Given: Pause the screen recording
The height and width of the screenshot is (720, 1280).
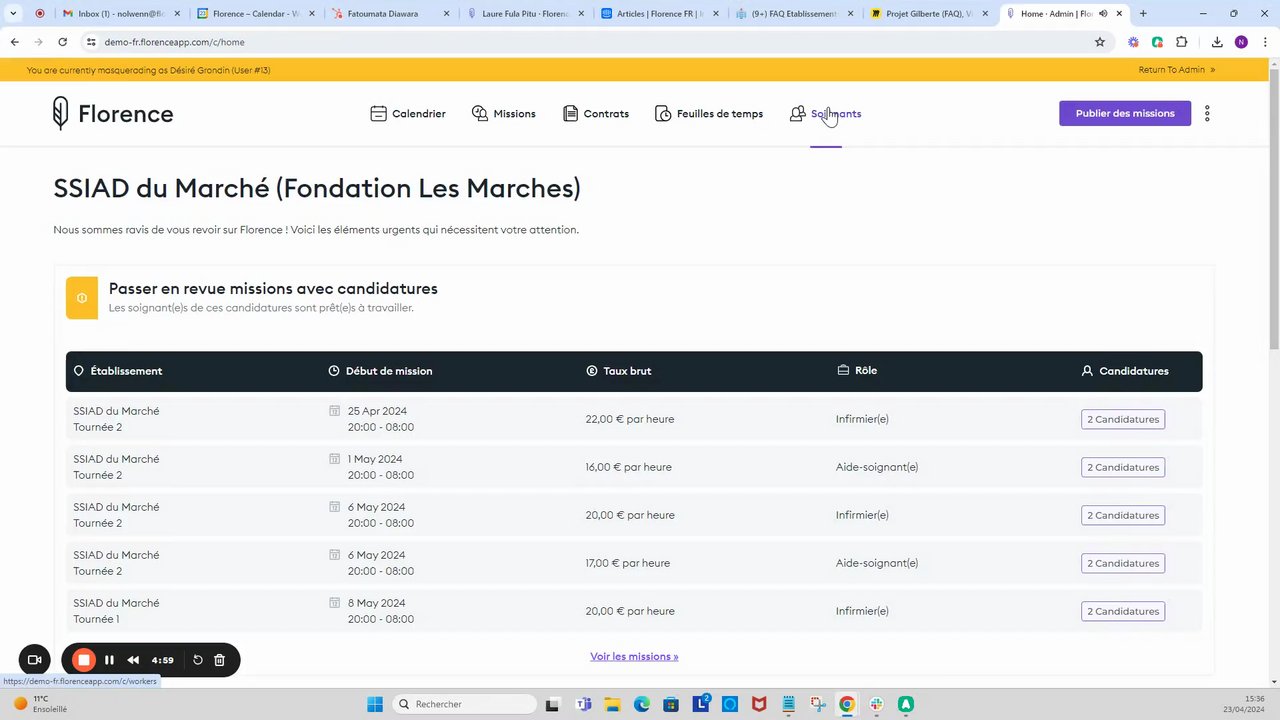Looking at the screenshot, I should point(109,660).
